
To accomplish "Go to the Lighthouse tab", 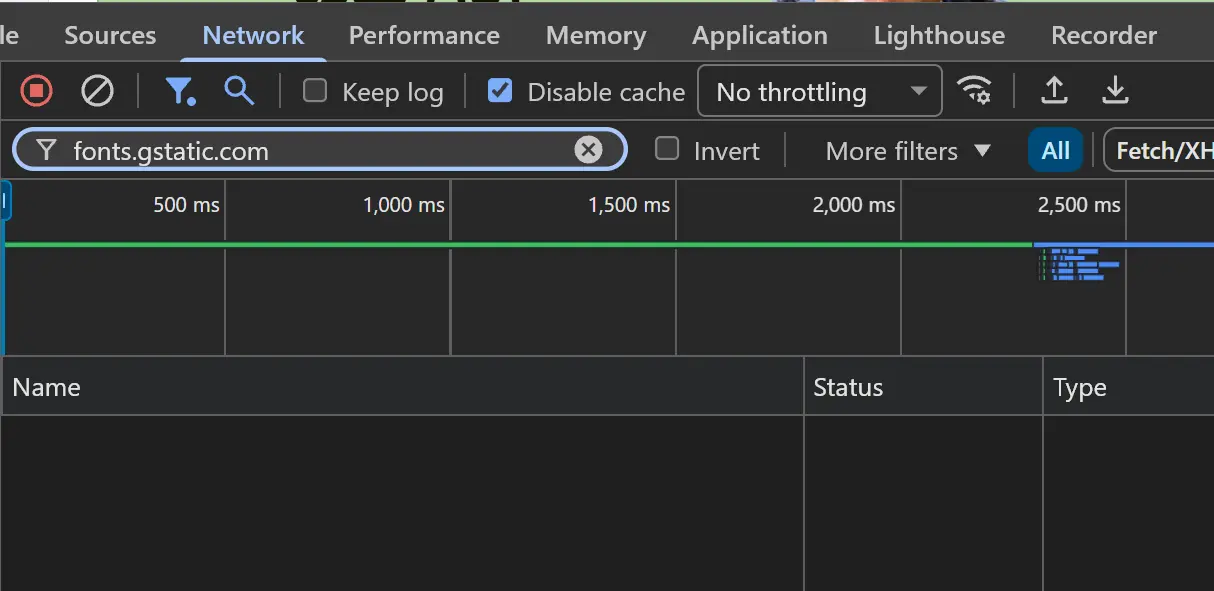I will 939,35.
